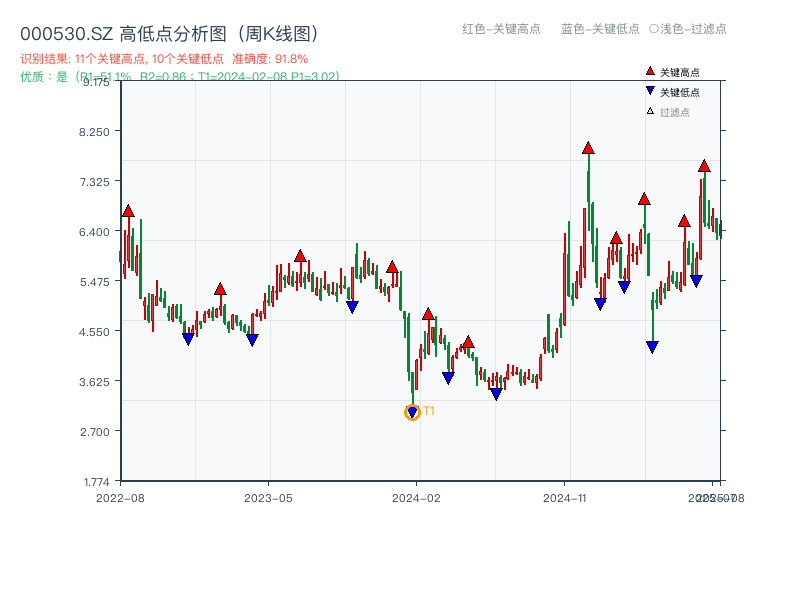Select the first red triangle at the chart's left edge
The height and width of the screenshot is (600, 800).
(127, 211)
